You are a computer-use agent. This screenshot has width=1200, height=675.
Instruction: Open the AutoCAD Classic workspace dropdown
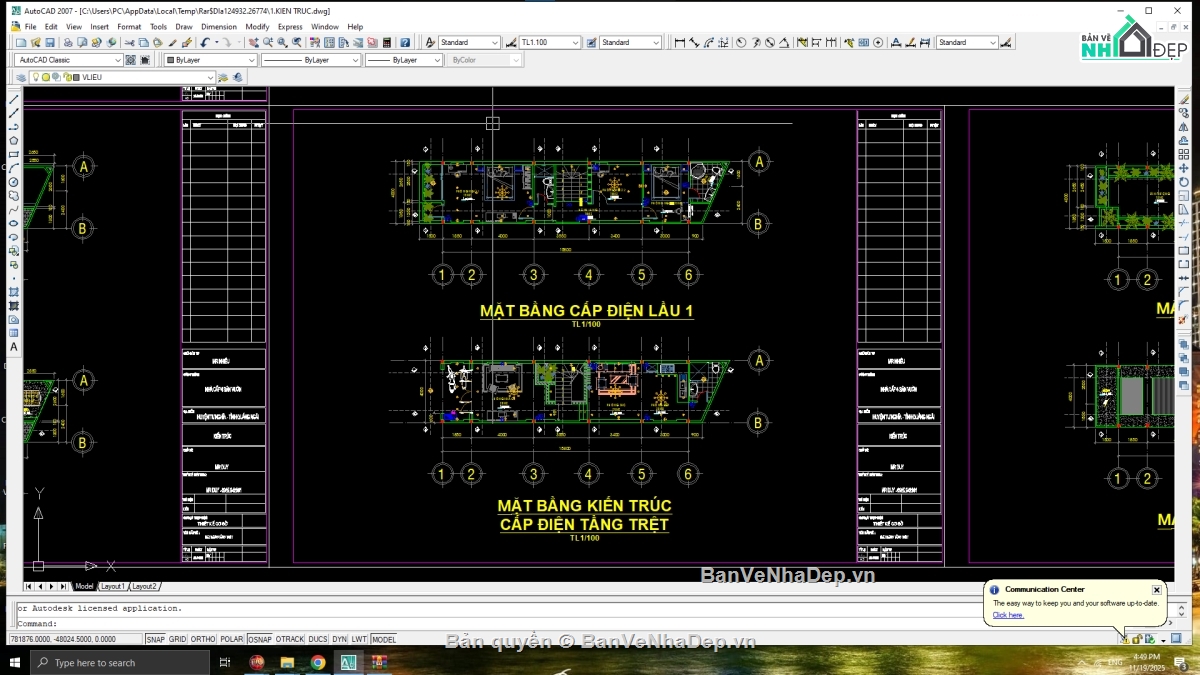click(x=67, y=60)
